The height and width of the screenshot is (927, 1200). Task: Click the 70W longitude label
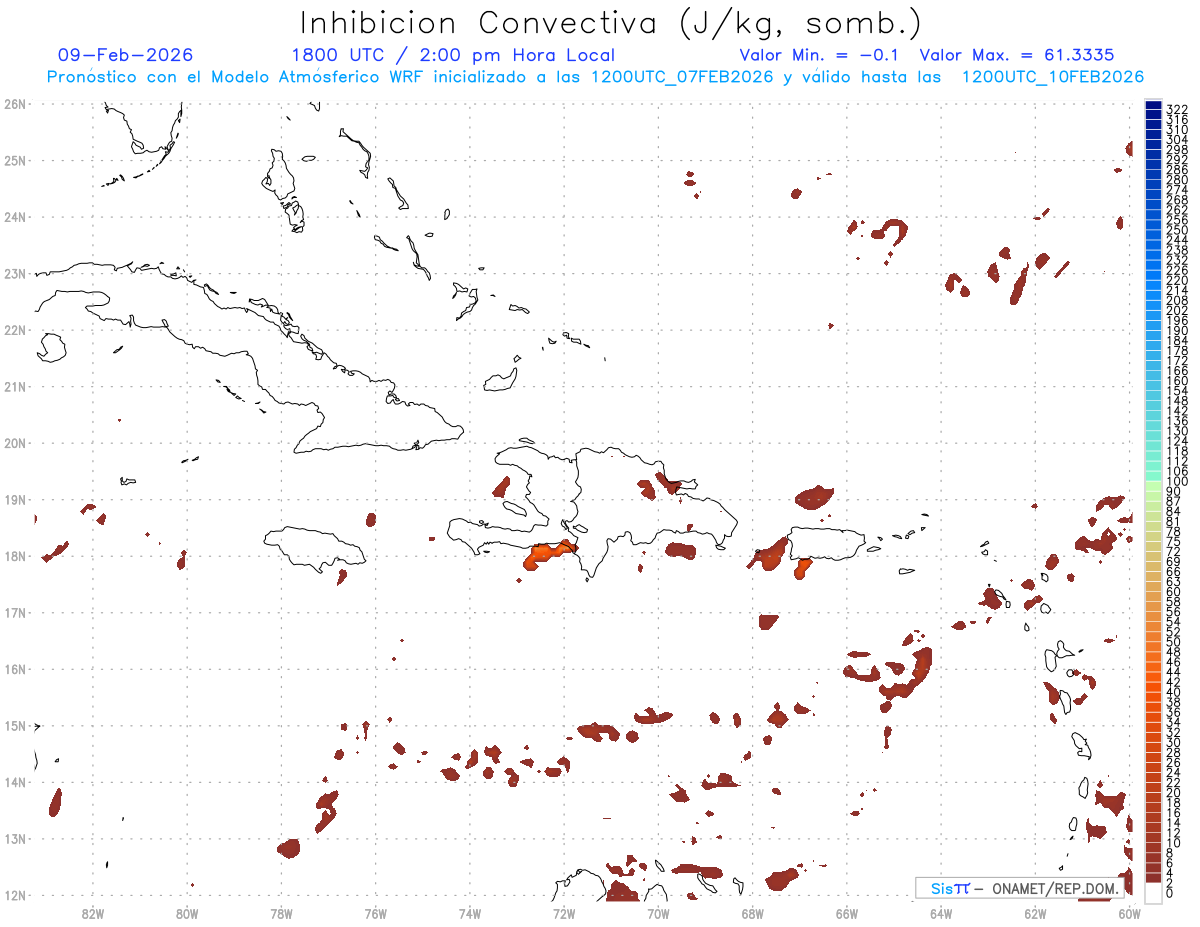658,912
